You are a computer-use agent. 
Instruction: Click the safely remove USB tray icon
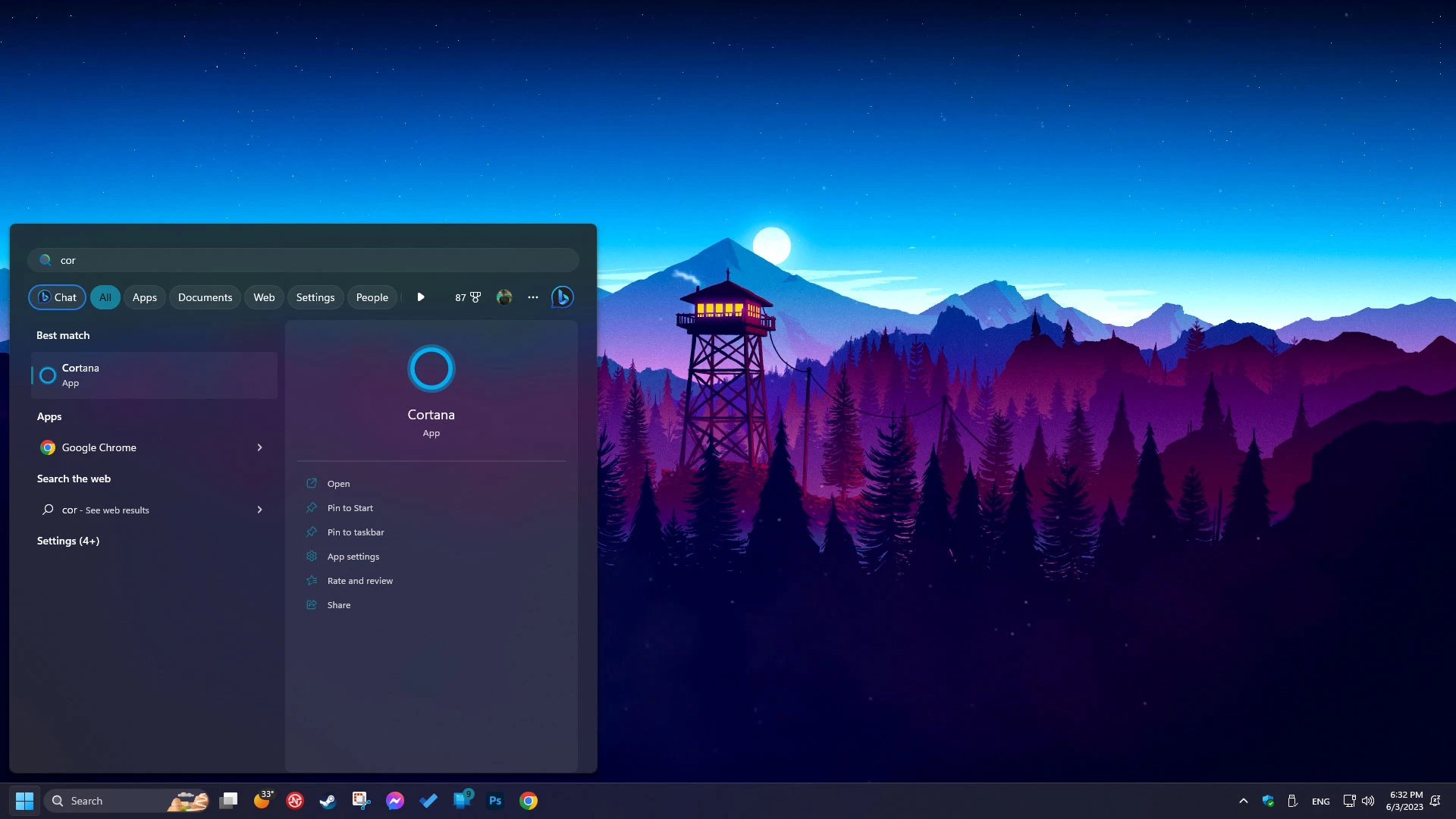click(1293, 801)
